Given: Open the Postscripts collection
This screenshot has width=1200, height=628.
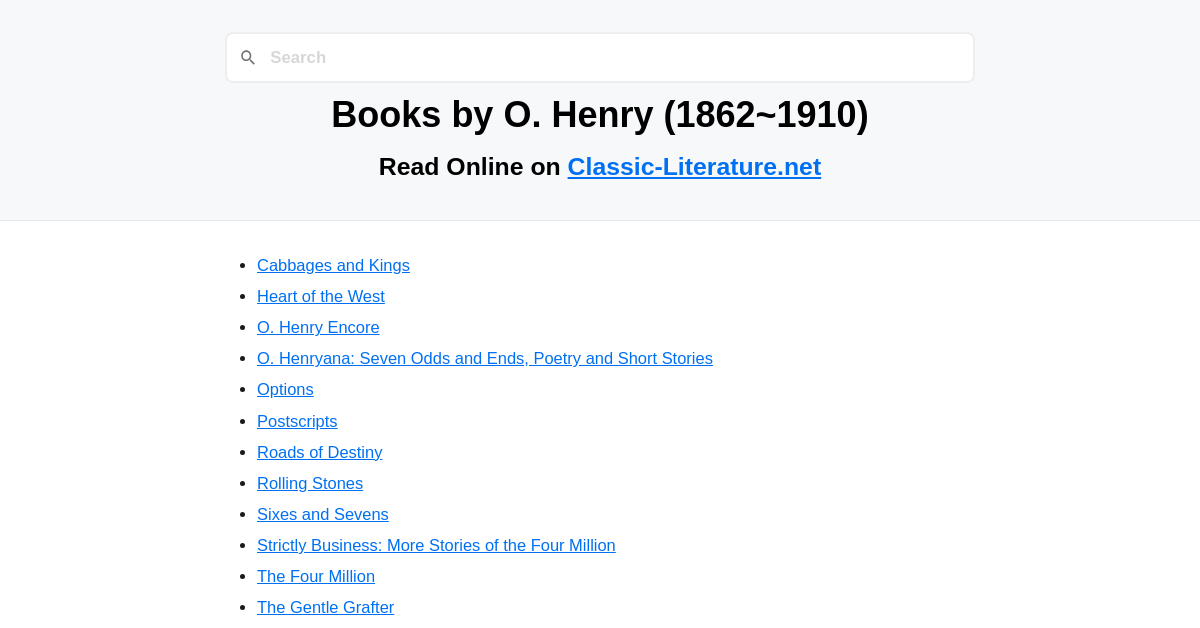Looking at the screenshot, I should point(297,421).
